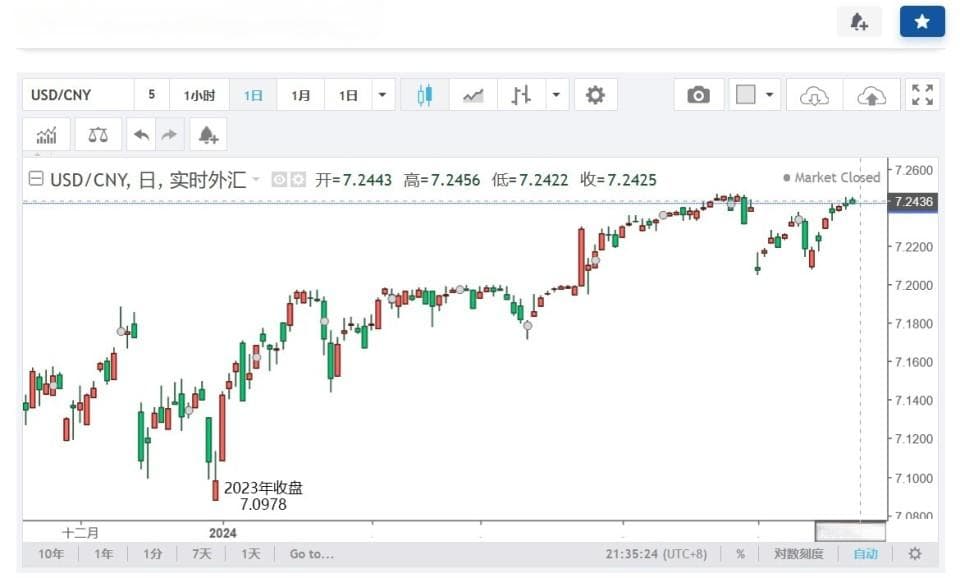Screen dimensions: 960x578
Task: Click the 2024 time axis label
Action: [x=222, y=533]
